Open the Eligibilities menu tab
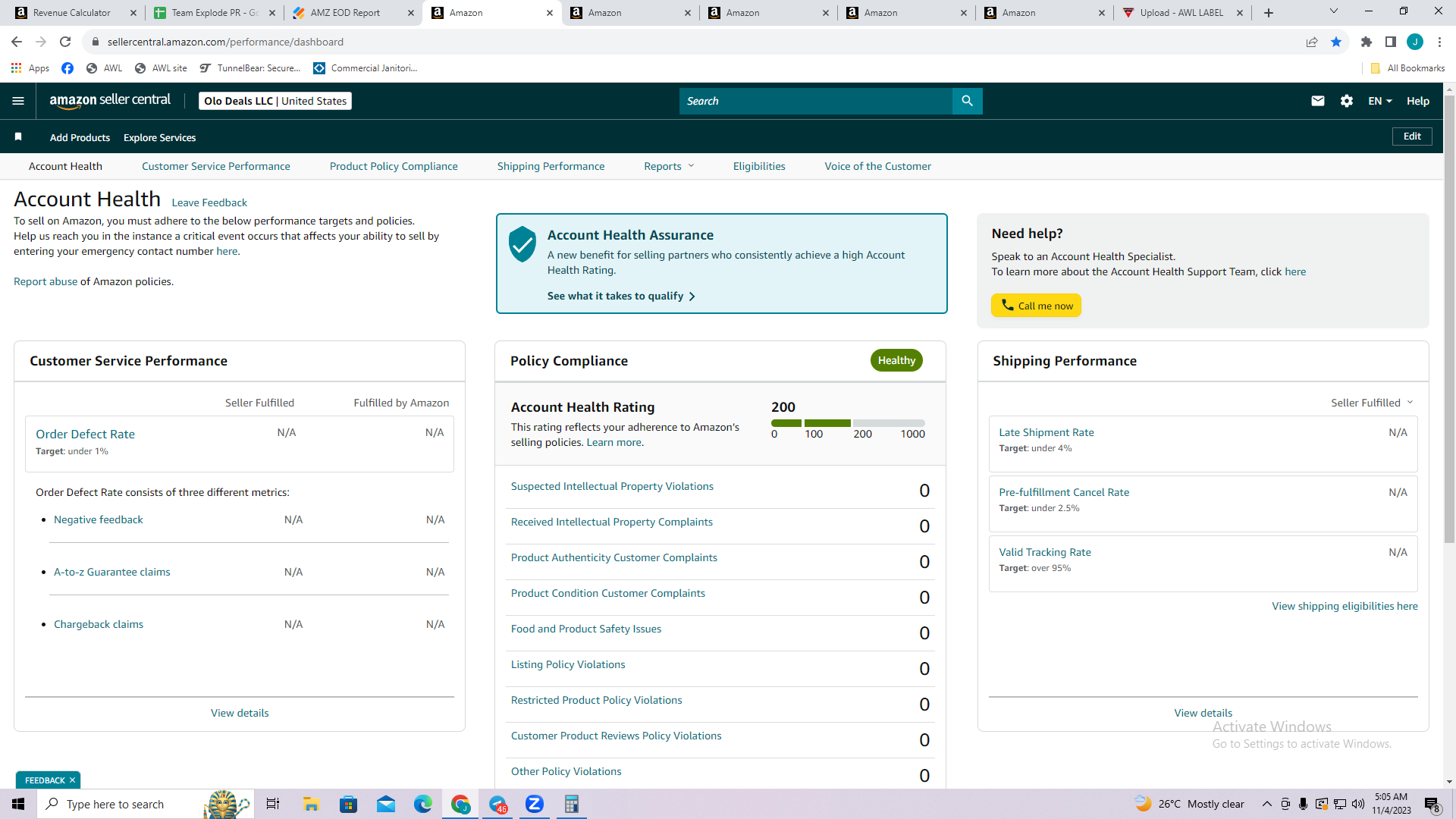Screen dimensions: 1456x819 click(x=759, y=166)
